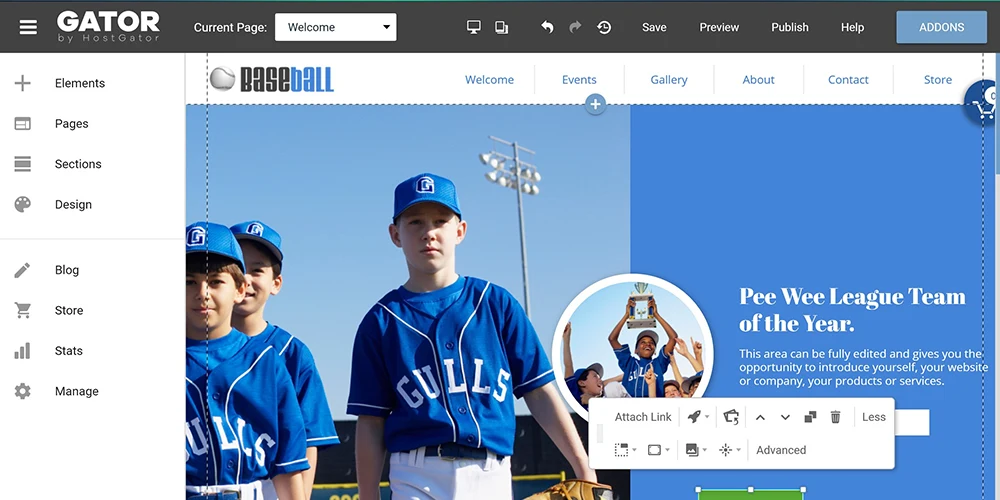Redo the last change

tap(575, 27)
